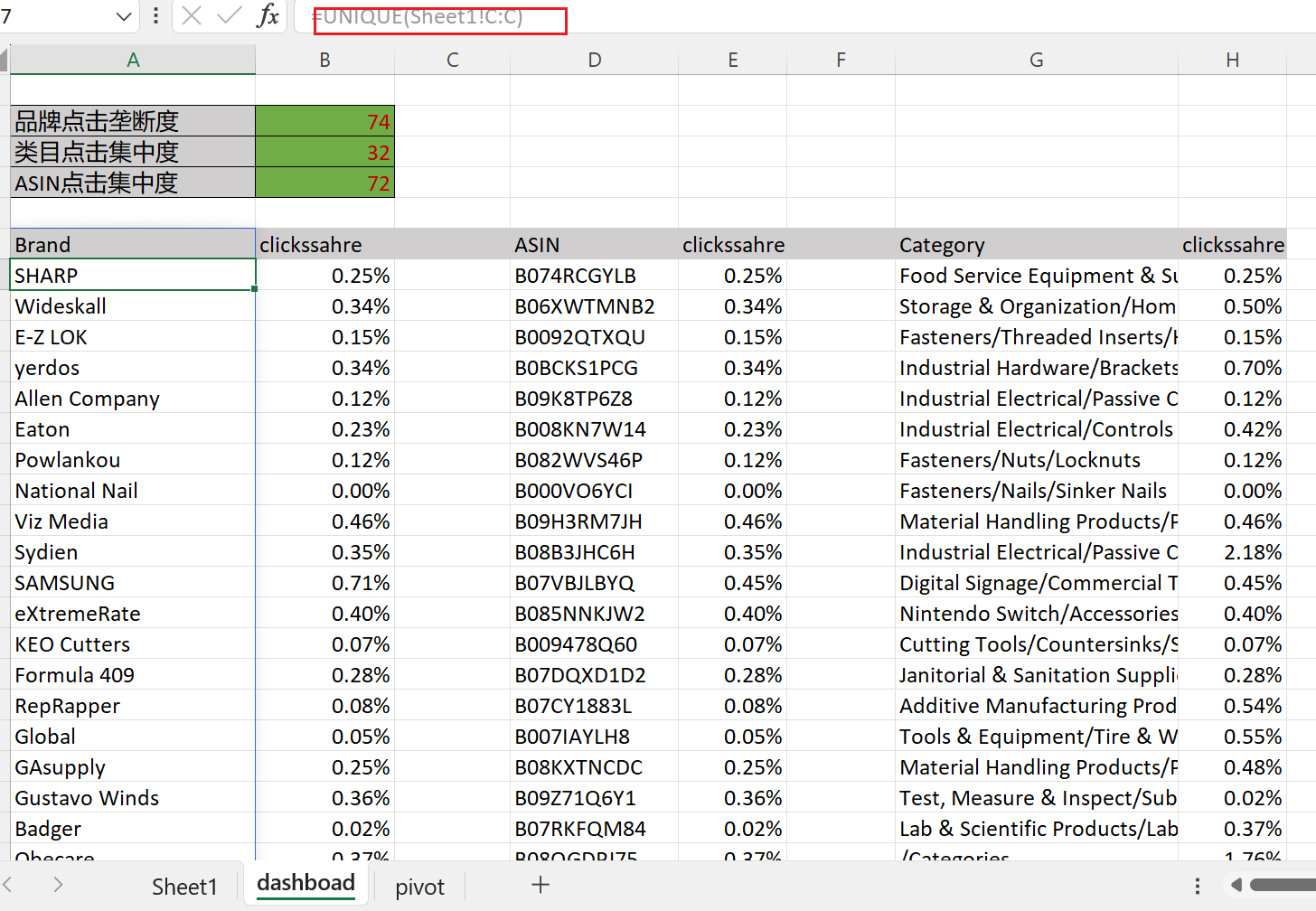The image size is (1316, 911).
Task: Select the Allen Company cell
Action: coord(133,398)
